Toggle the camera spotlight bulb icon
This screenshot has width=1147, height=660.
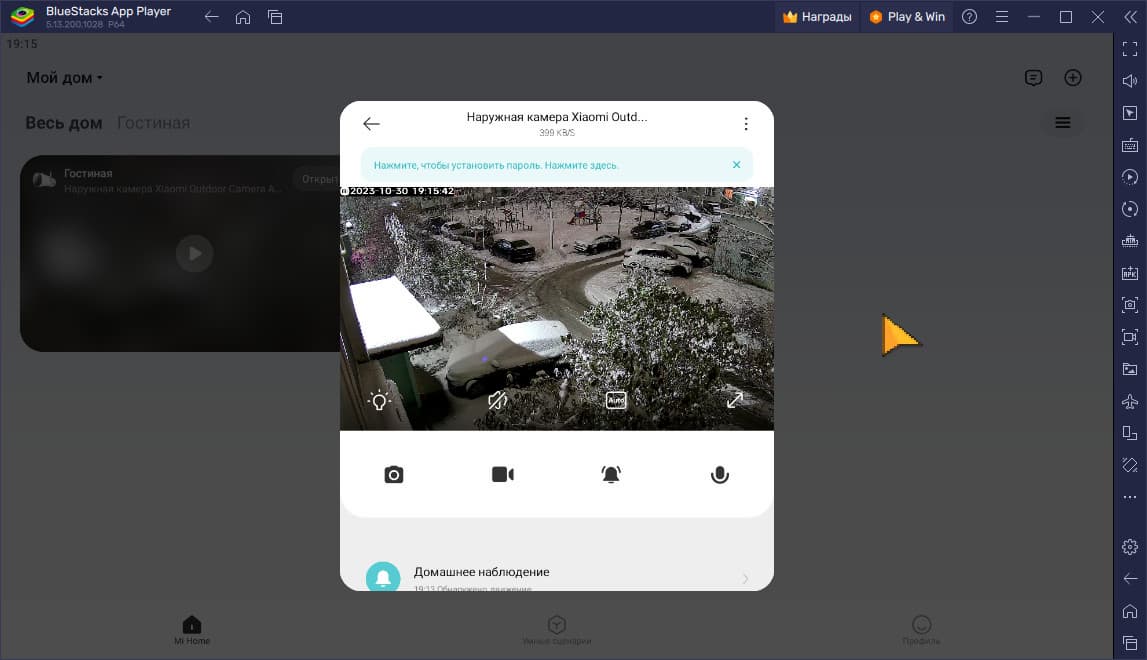[379, 400]
